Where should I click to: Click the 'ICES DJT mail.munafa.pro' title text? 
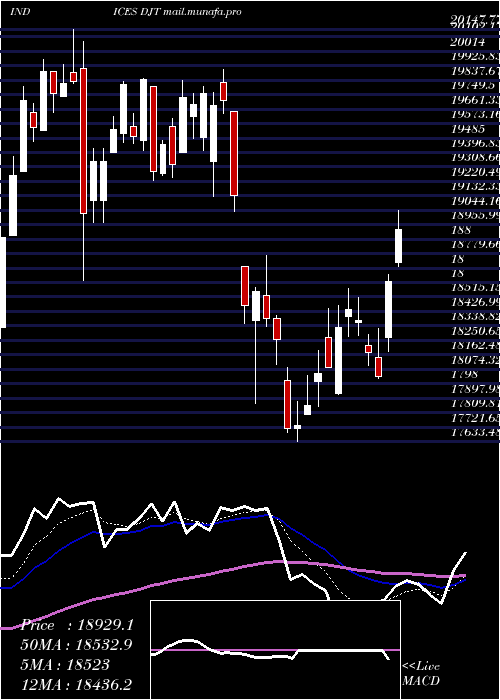click(178, 12)
